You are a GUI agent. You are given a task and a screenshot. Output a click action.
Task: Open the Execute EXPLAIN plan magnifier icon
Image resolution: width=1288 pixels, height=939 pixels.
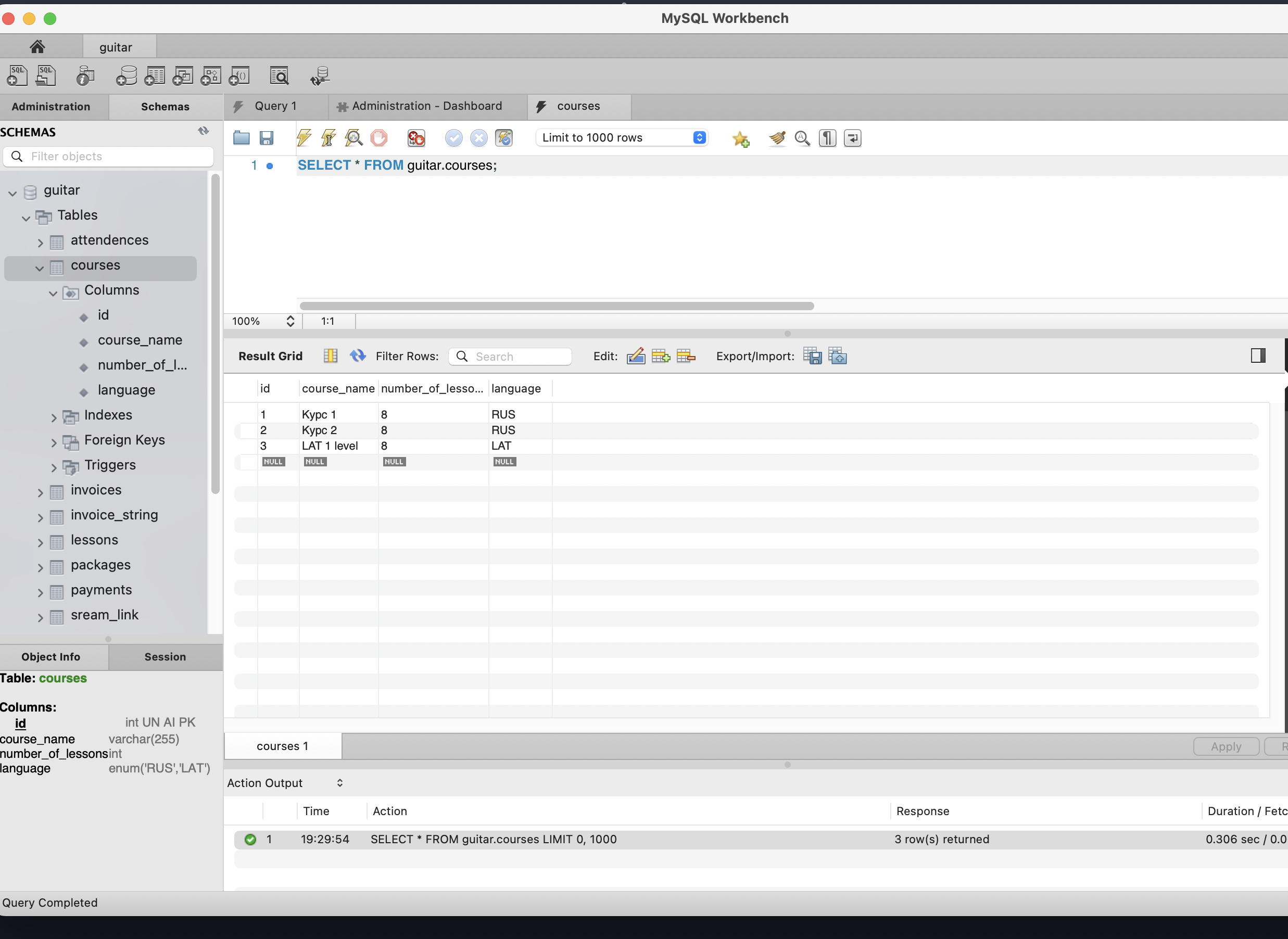pyautogui.click(x=353, y=137)
